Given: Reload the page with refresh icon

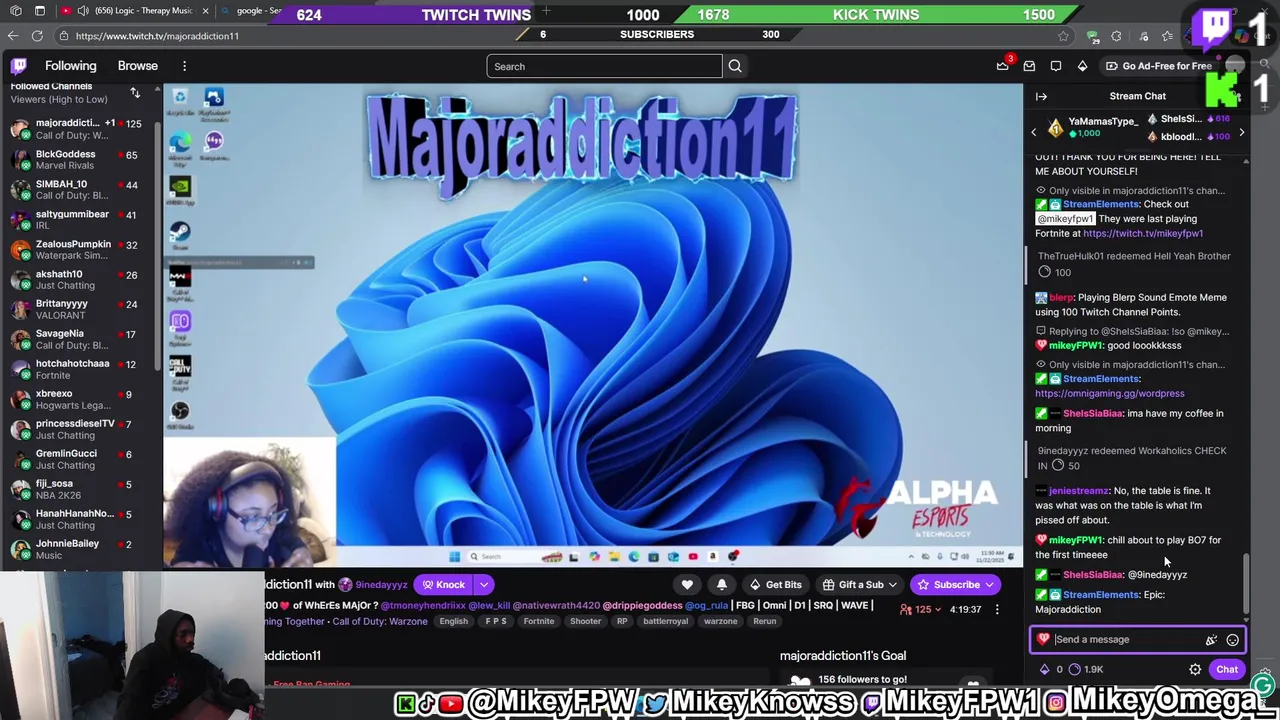Looking at the screenshot, I should click(37, 36).
